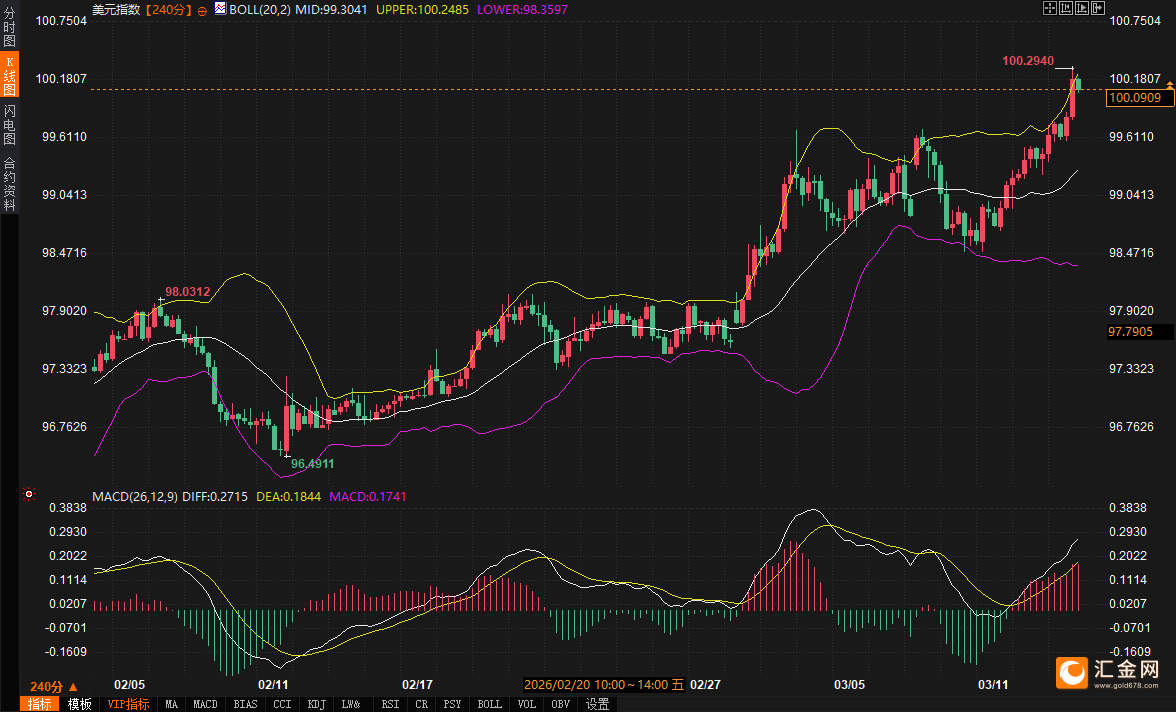The image size is (1176, 712).
Task: Click the crosshair cursor icon at top right
Action: point(1050,8)
